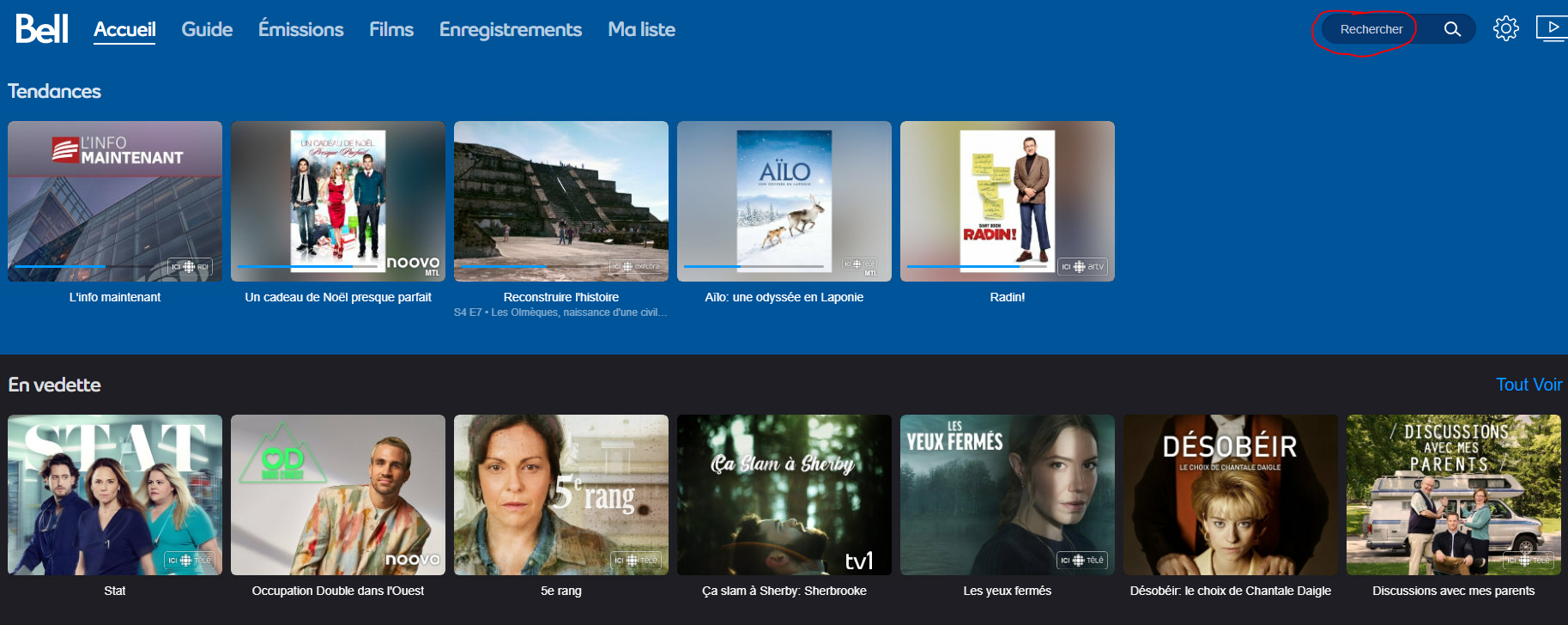Select the Désobéir show thumbnail
The height and width of the screenshot is (625, 1568).
click(1231, 495)
